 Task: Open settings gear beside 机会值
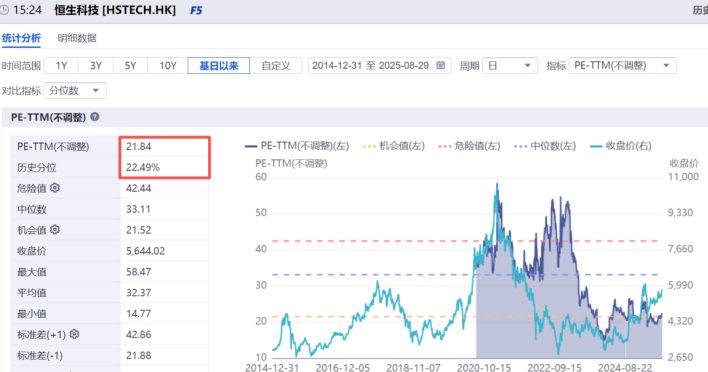coord(55,230)
